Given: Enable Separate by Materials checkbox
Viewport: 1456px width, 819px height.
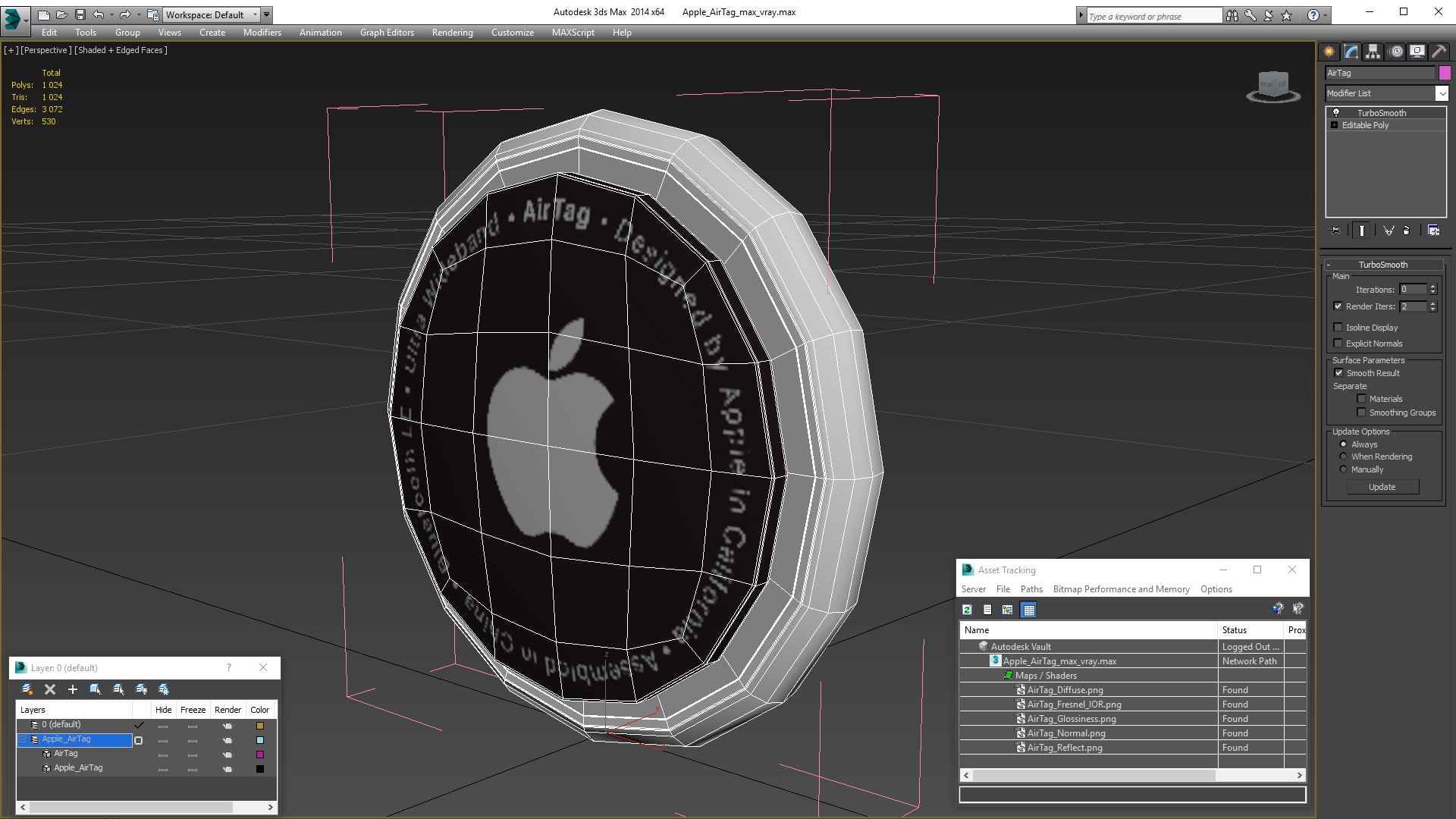Looking at the screenshot, I should [x=1361, y=399].
